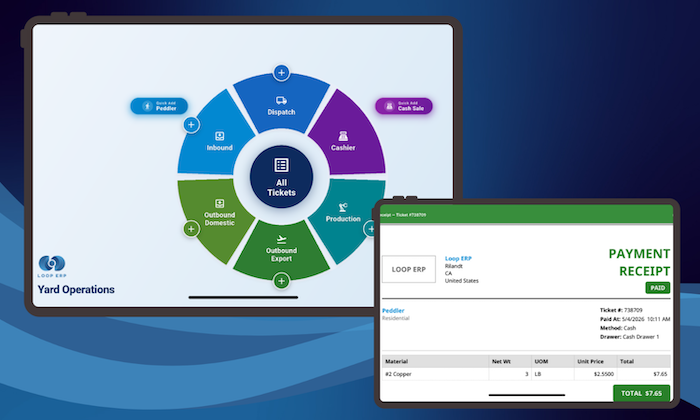This screenshot has width=700, height=420.
Task: Click the United States address line
Action: pyautogui.click(x=462, y=281)
